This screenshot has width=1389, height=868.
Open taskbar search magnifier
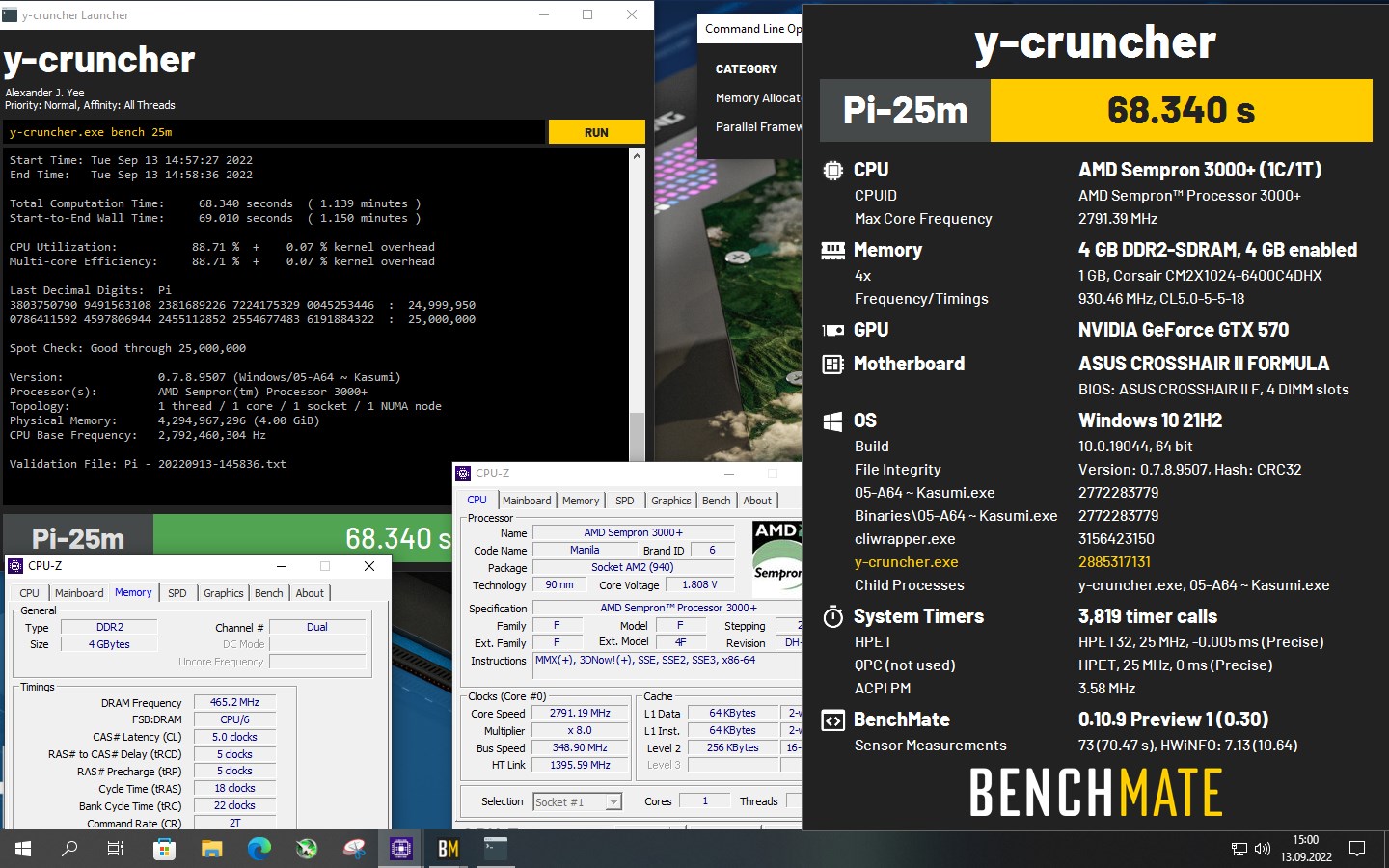69,849
